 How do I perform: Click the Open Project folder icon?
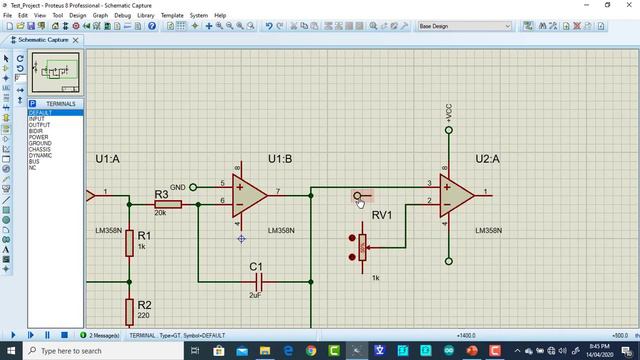click(x=20, y=26)
